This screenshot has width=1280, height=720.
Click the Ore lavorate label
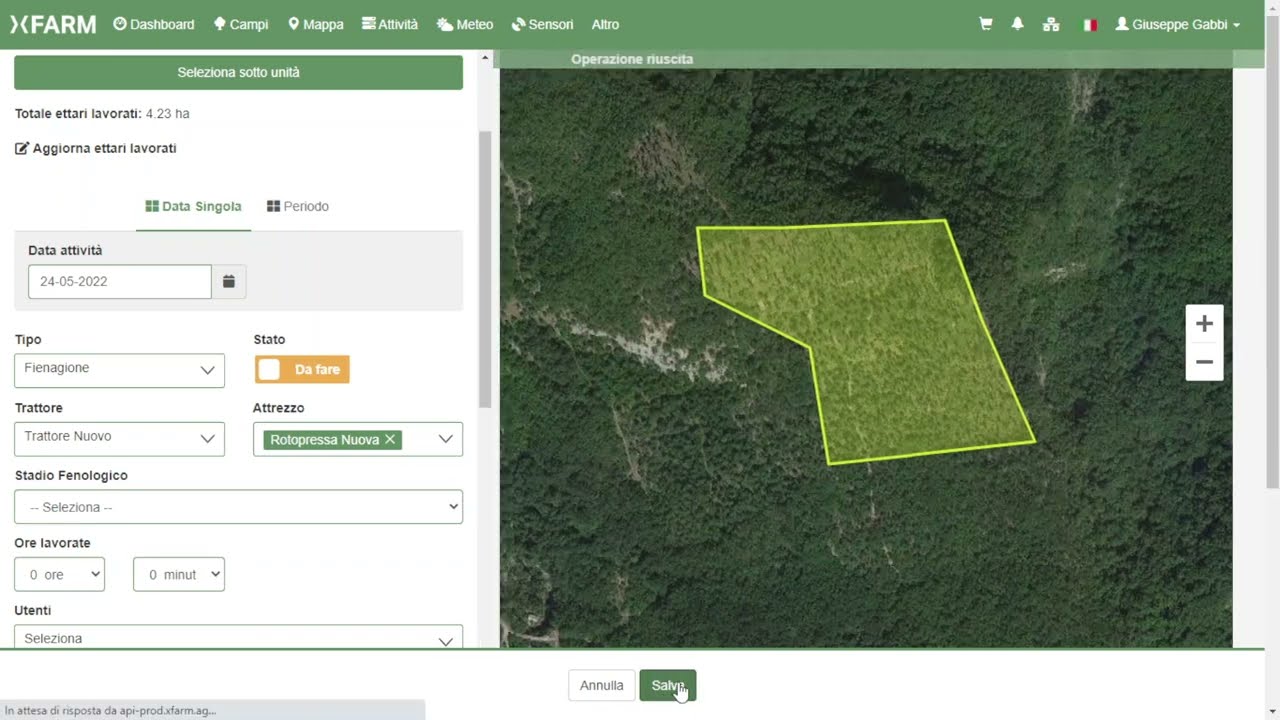52,543
